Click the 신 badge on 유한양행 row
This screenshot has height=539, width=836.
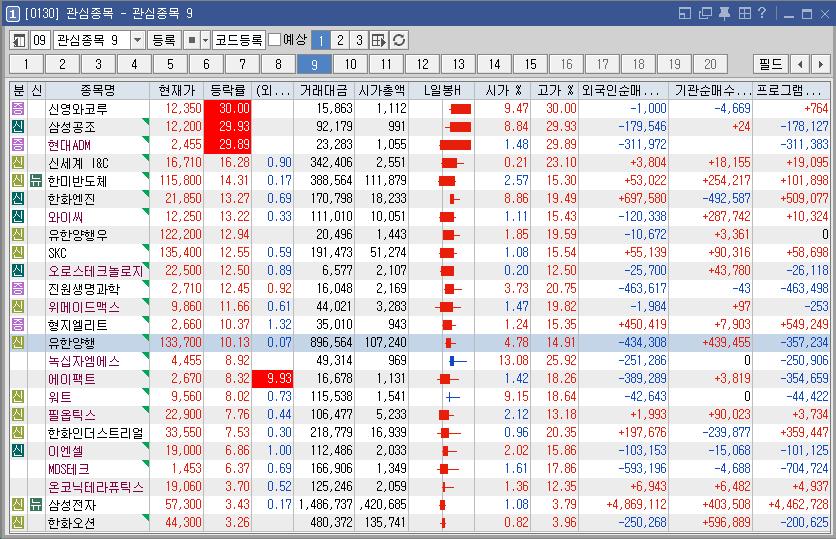point(18,342)
